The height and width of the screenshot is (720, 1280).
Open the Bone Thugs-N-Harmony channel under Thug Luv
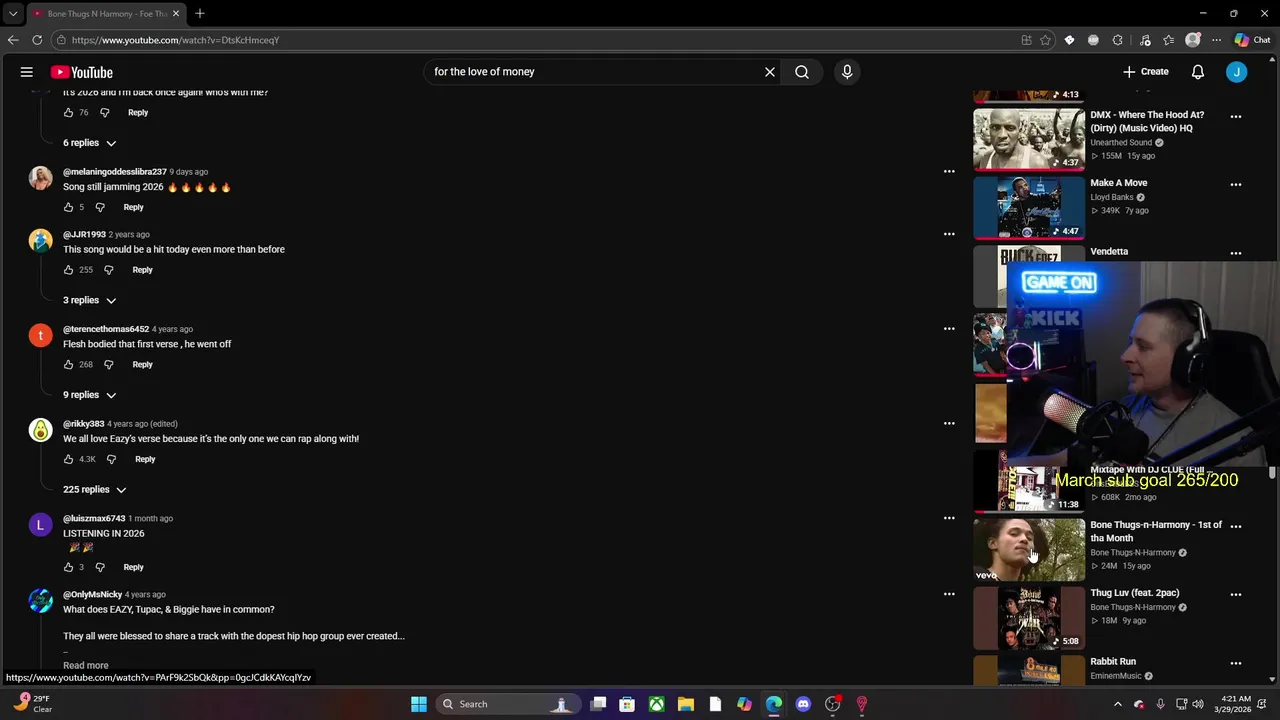click(x=1133, y=607)
